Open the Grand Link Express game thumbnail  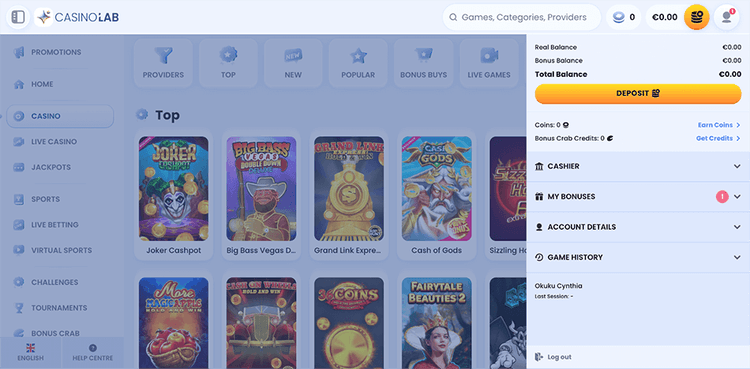click(x=349, y=189)
